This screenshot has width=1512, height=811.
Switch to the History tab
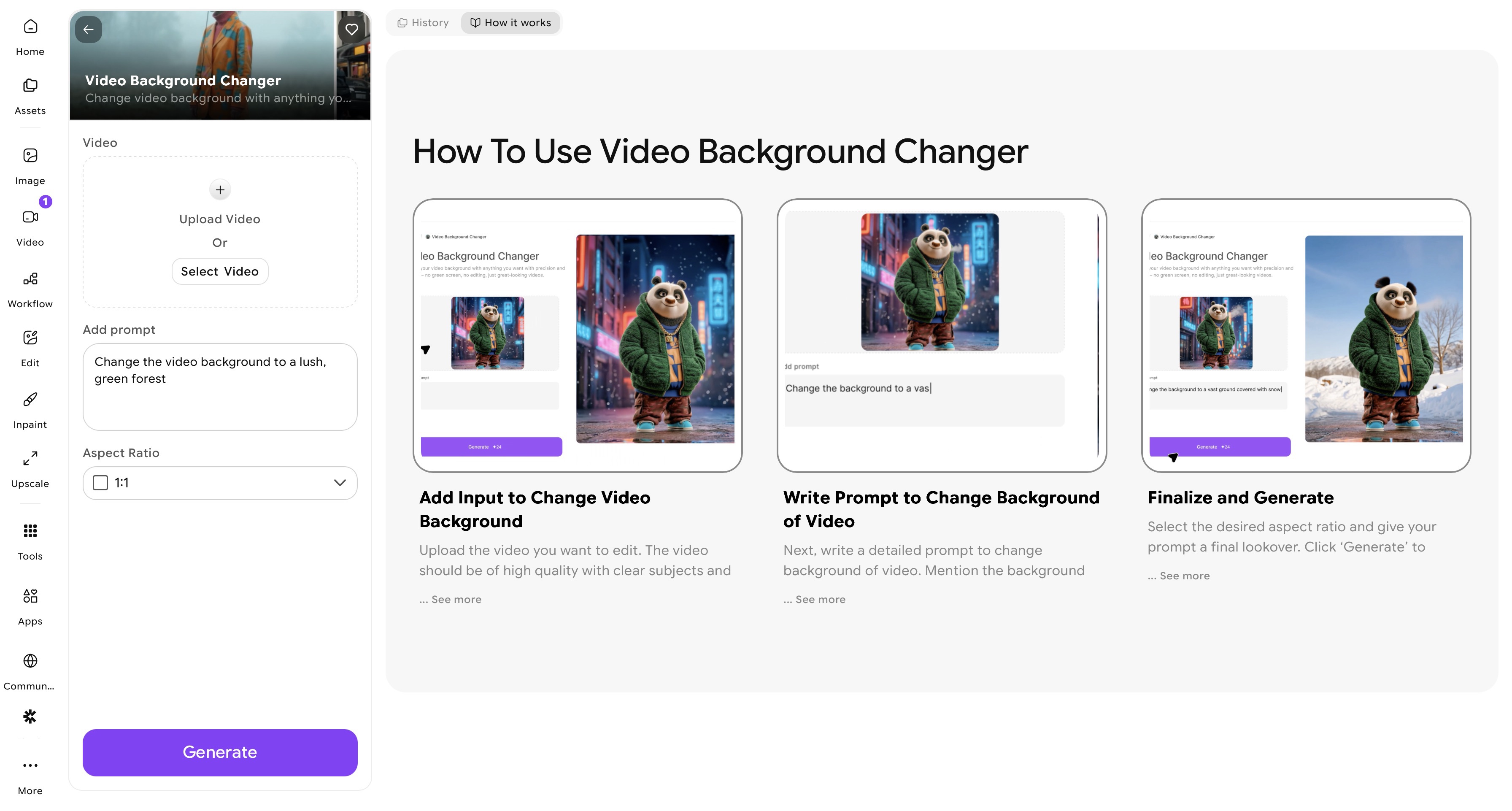click(x=423, y=23)
